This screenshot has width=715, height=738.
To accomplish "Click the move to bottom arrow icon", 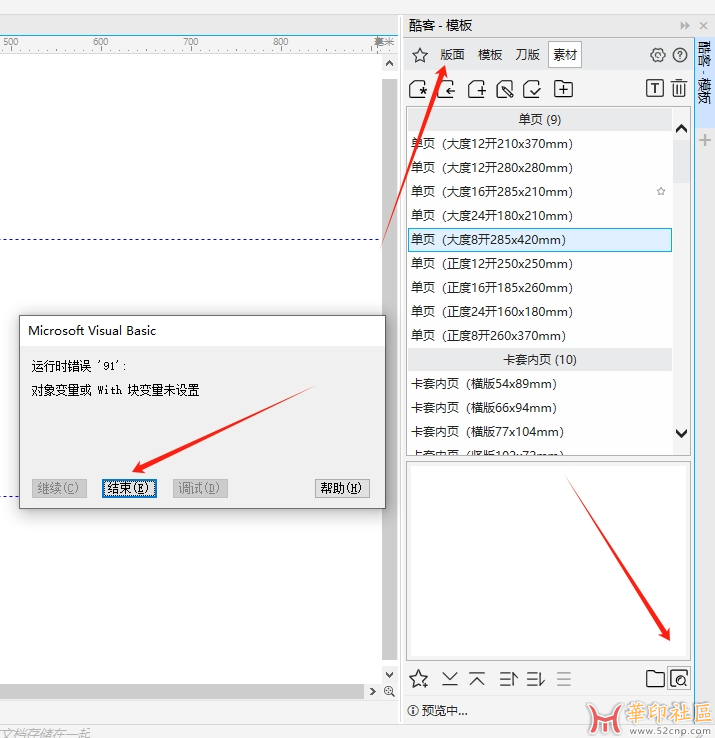I will click(450, 678).
